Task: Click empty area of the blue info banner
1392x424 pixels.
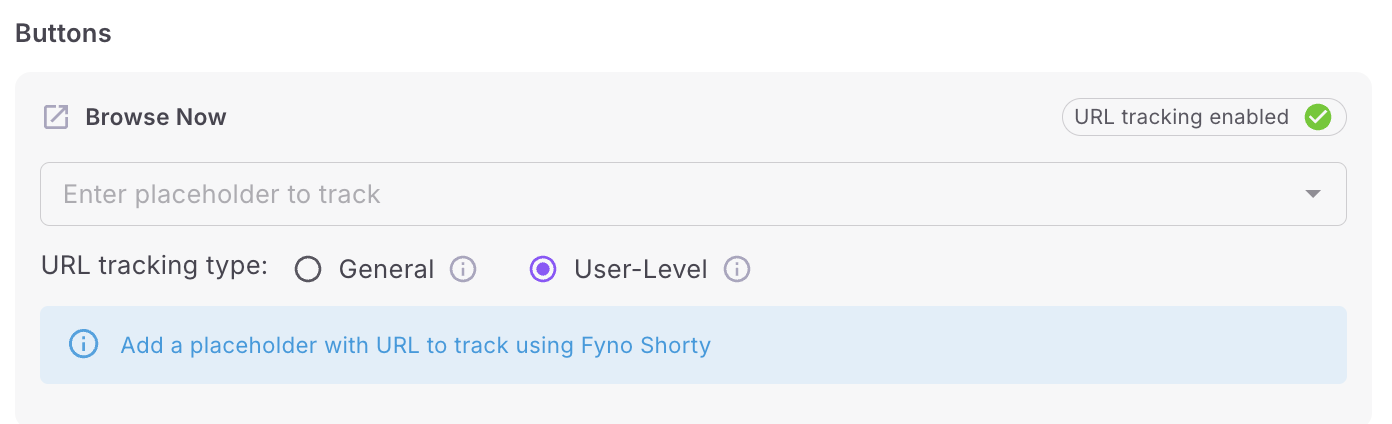Action: pyautogui.click(x=1000, y=346)
